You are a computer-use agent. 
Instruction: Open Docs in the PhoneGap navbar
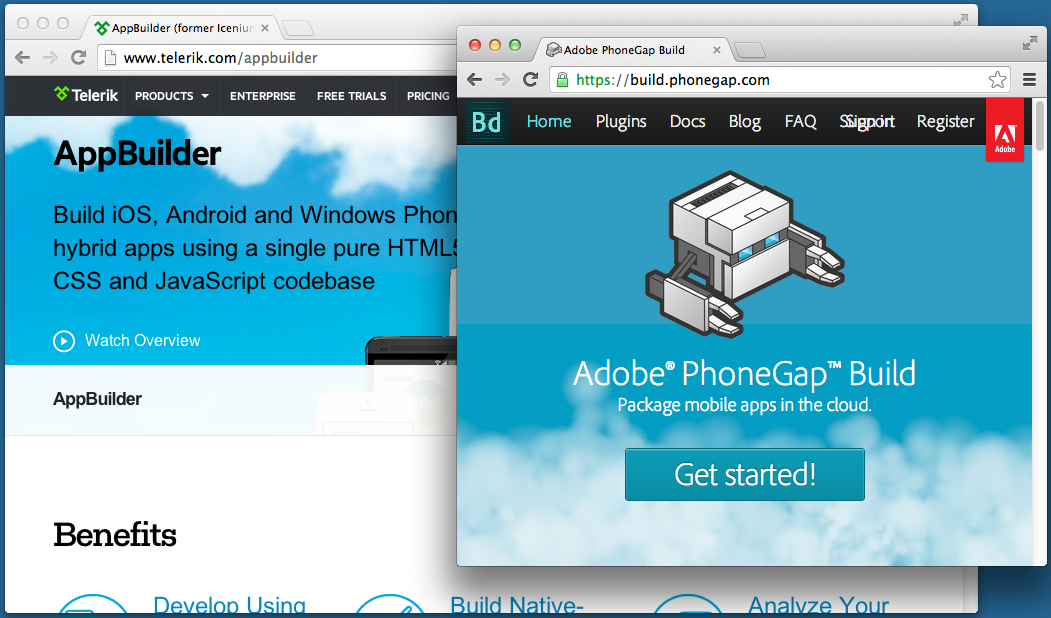tap(687, 121)
